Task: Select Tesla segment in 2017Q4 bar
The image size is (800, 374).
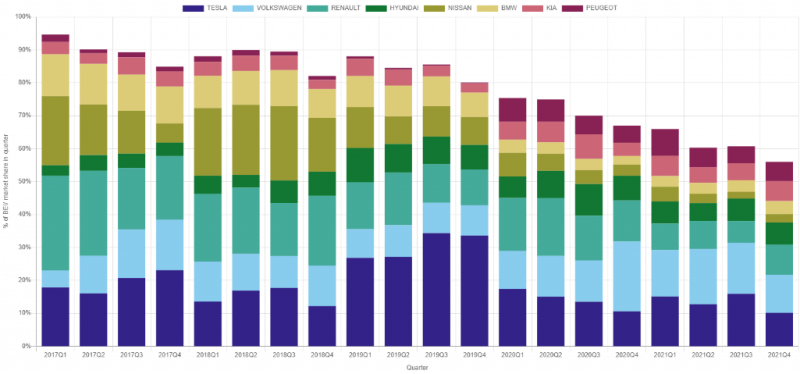Action: (x=170, y=308)
